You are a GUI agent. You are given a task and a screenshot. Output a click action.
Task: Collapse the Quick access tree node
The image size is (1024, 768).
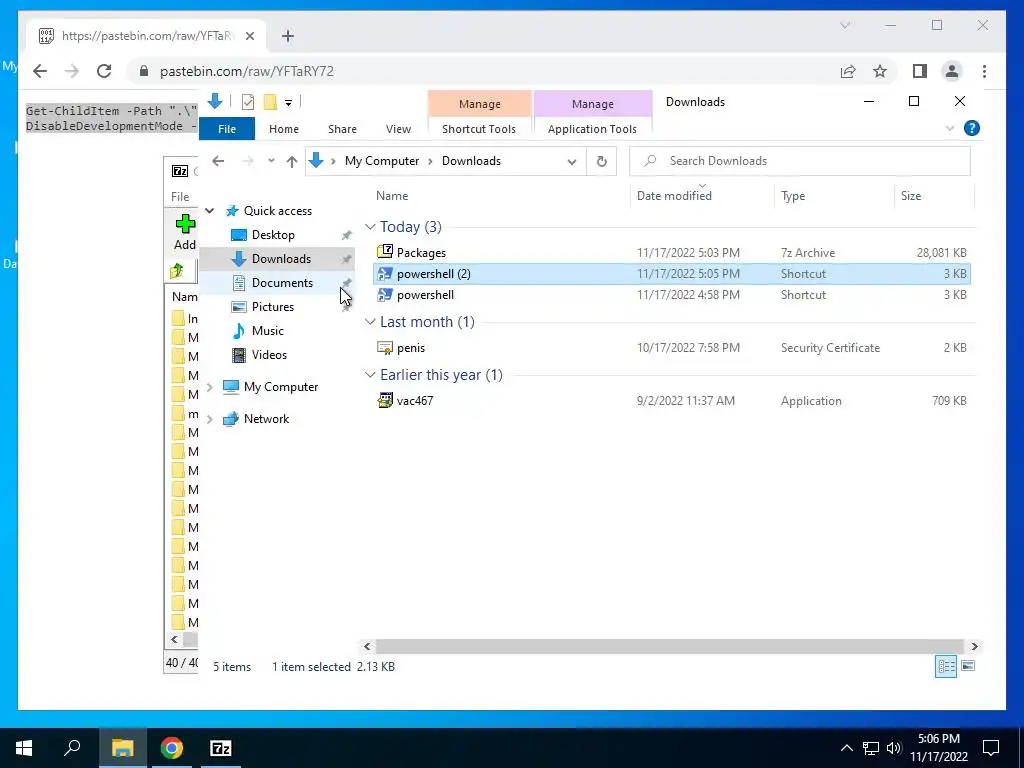pos(210,210)
